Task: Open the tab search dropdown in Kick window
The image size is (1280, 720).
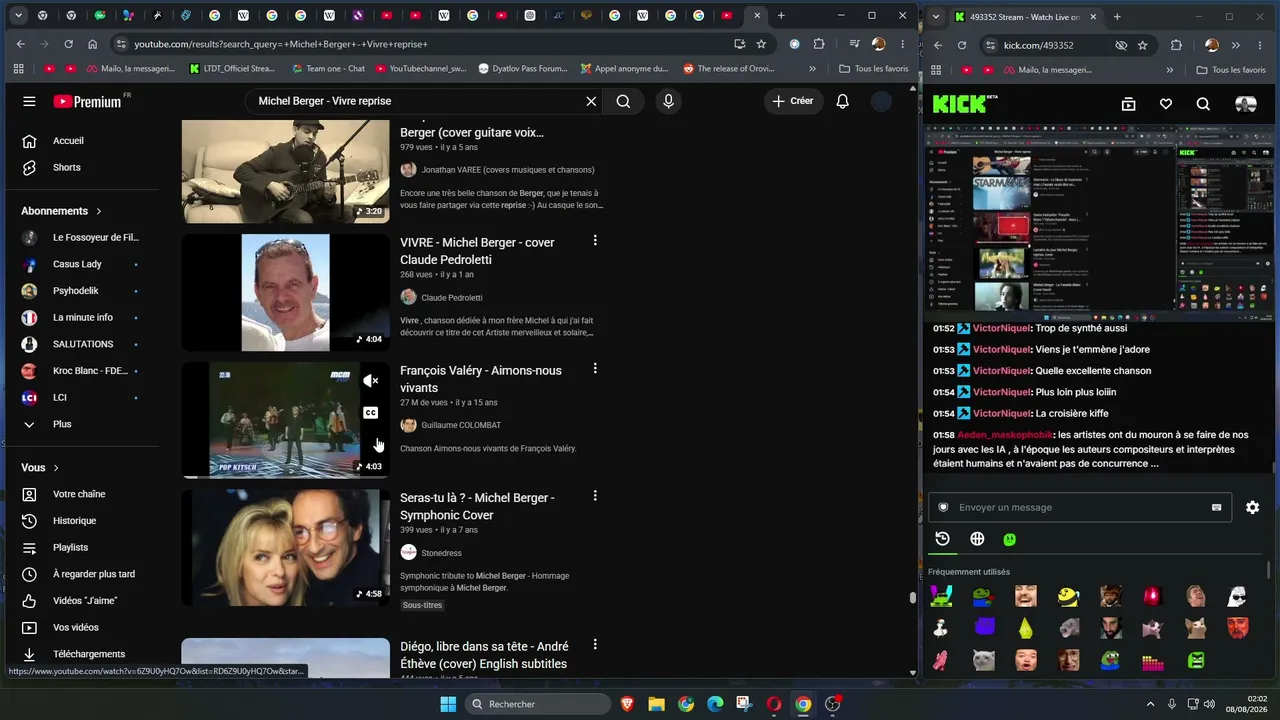Action: pyautogui.click(x=936, y=17)
